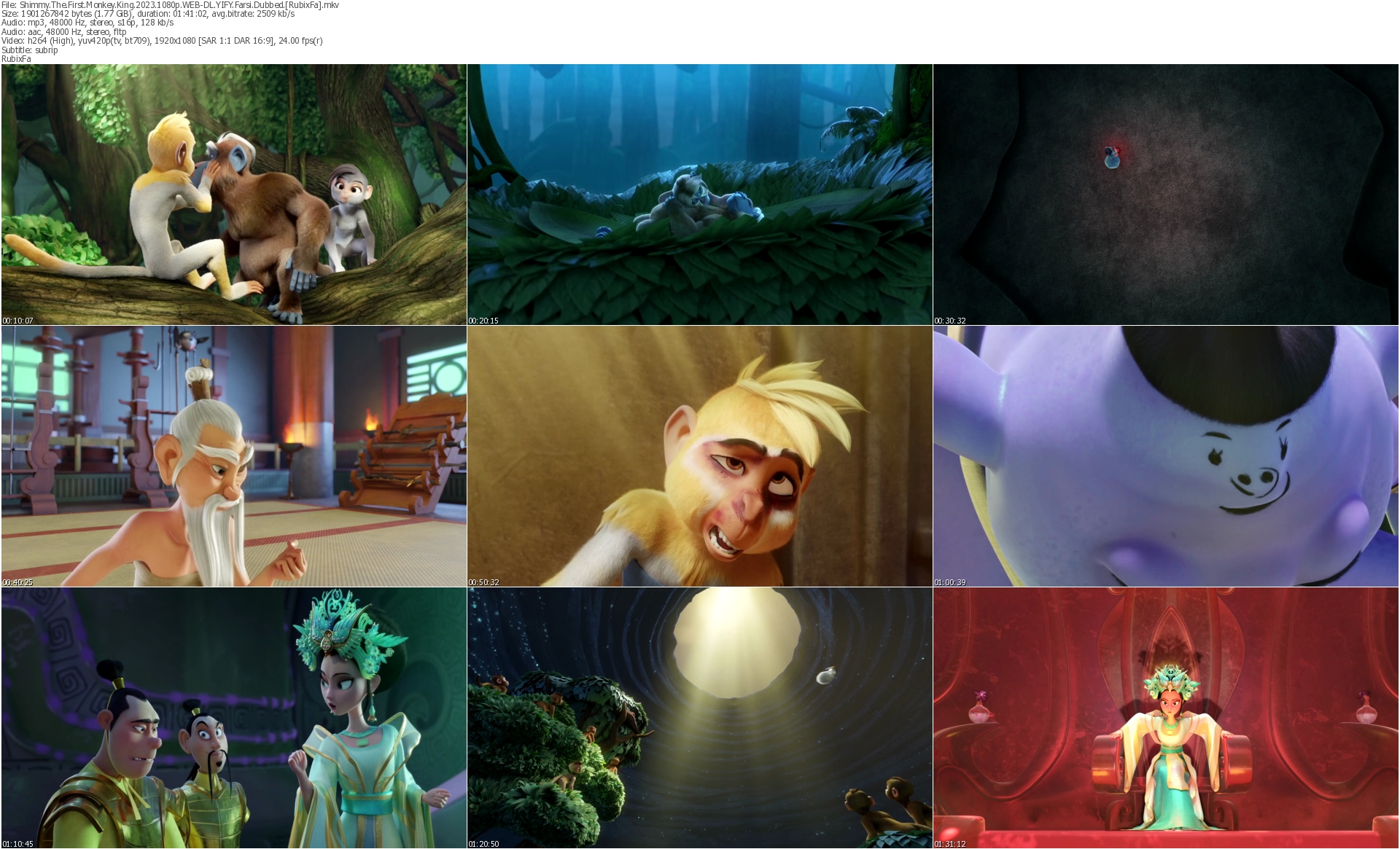Select the blue night forest leaf nest thumbnail
1400x849 pixels.
pos(700,195)
